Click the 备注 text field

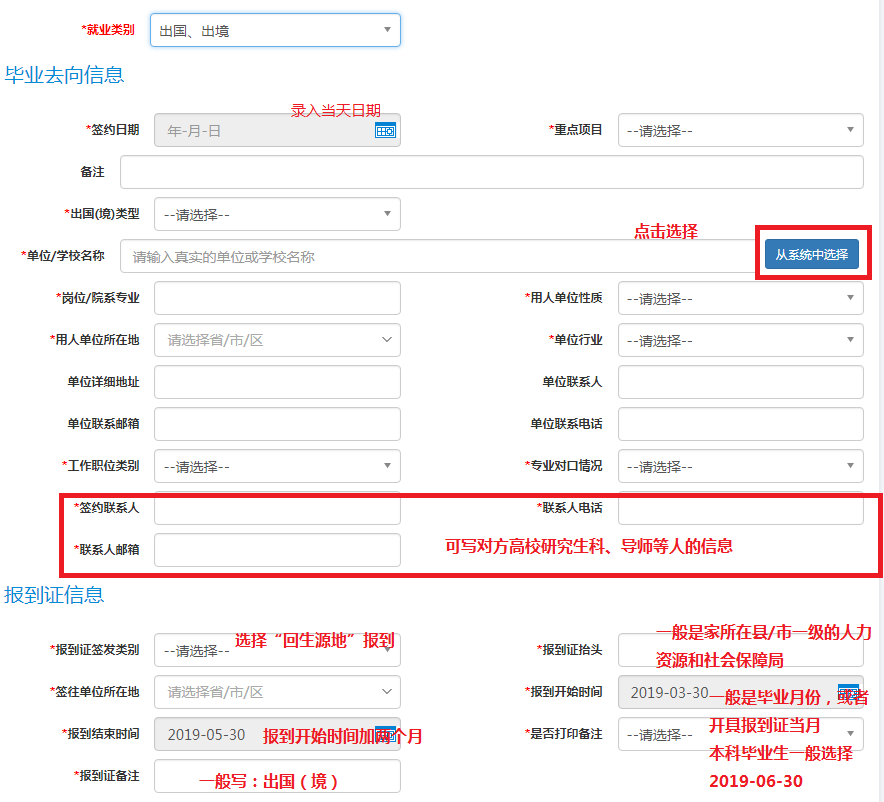pos(491,172)
